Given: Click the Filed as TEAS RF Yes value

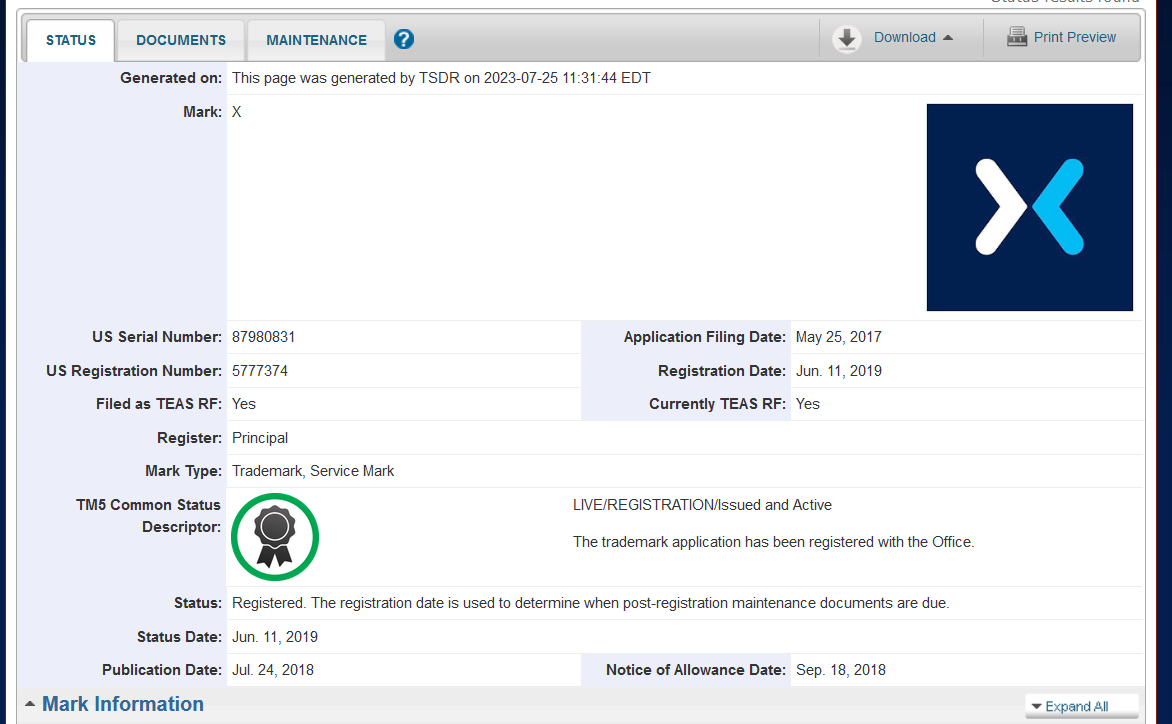Looking at the screenshot, I should [x=244, y=404].
